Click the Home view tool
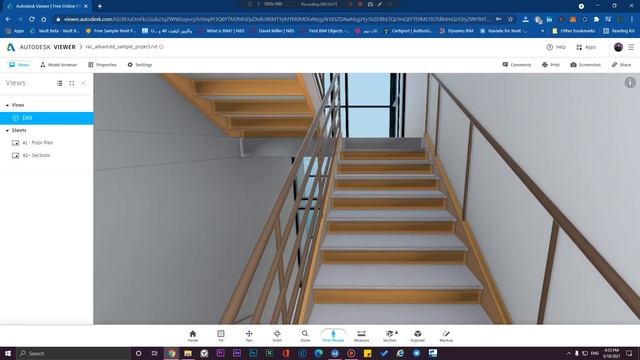 click(193, 336)
